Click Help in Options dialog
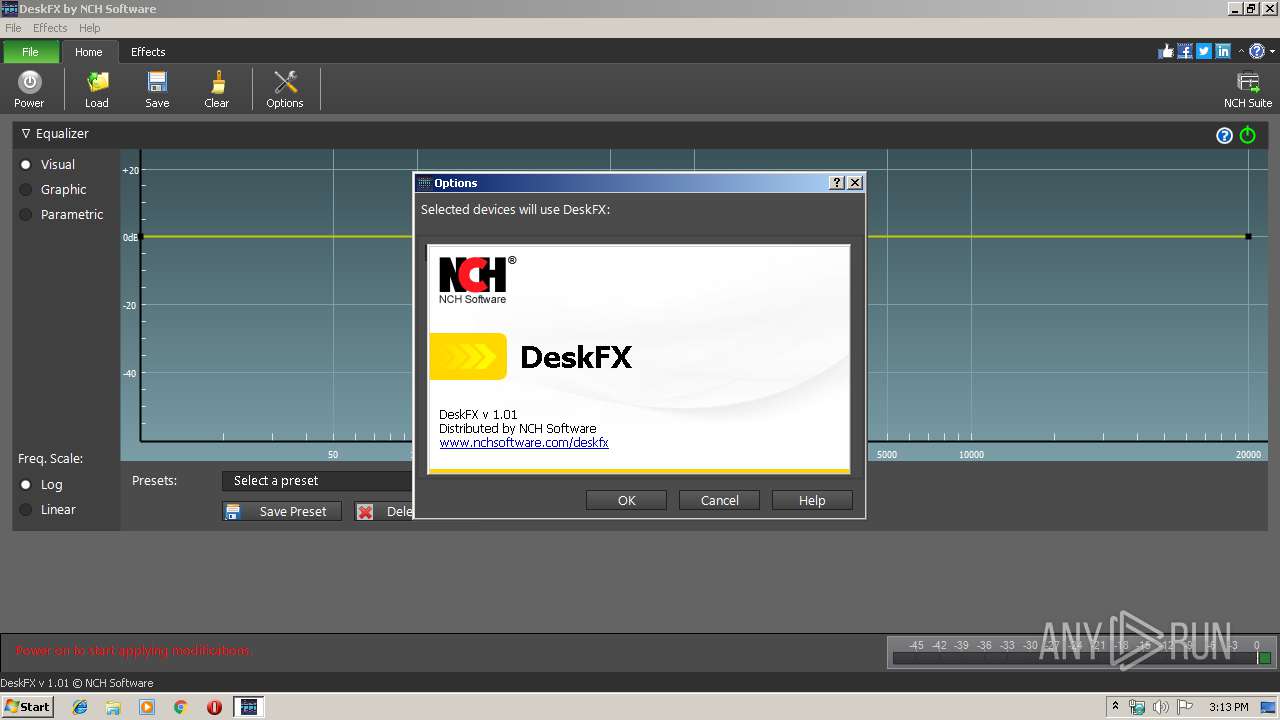1280x720 pixels. pos(812,500)
